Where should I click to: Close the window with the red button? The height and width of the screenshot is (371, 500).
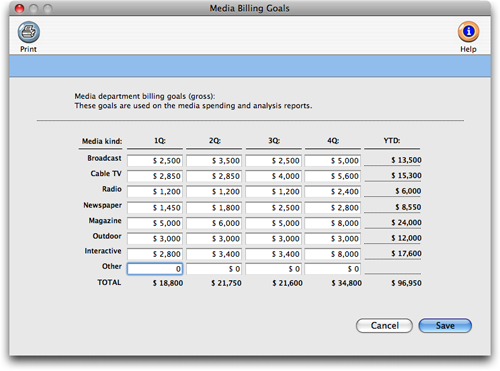19,8
